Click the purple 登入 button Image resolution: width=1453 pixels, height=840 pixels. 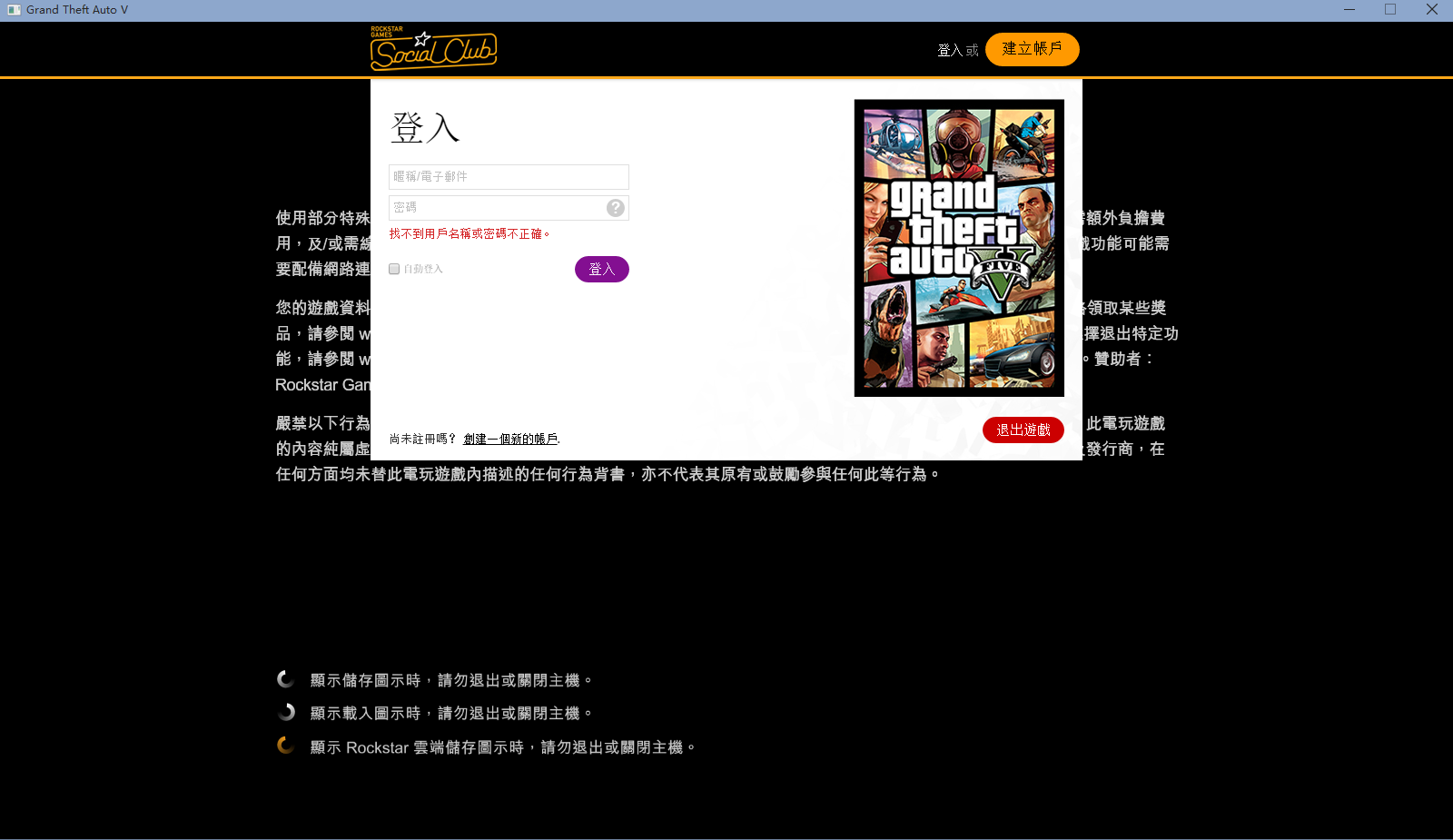pyautogui.click(x=602, y=269)
